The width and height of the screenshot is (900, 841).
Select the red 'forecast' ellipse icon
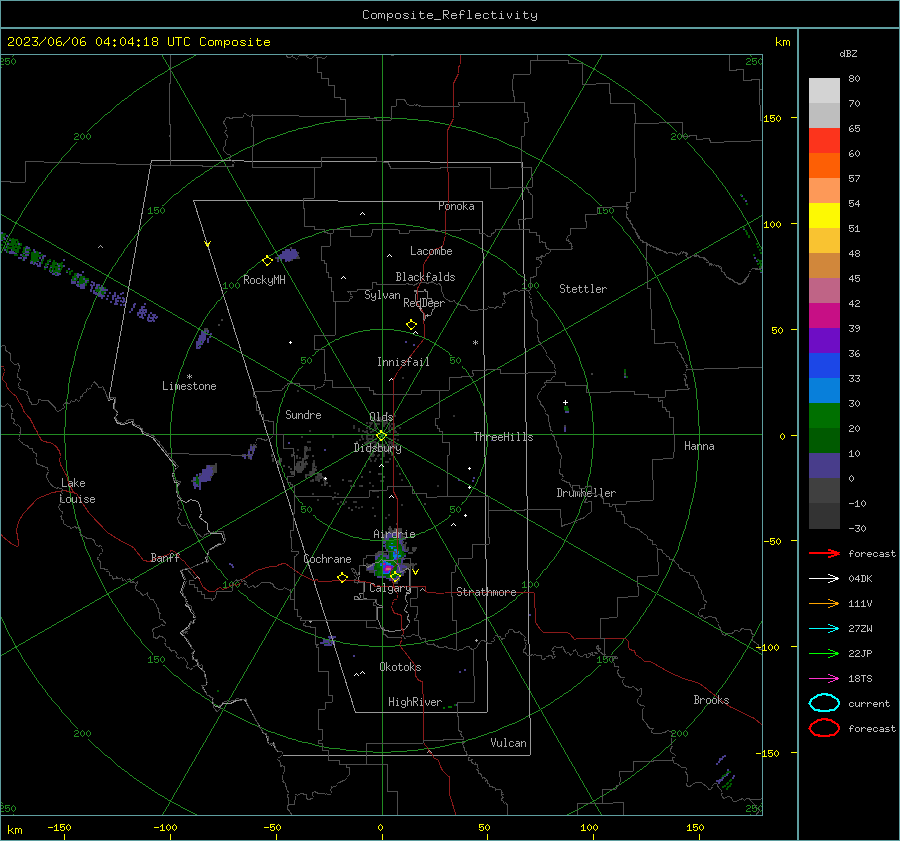(824, 728)
